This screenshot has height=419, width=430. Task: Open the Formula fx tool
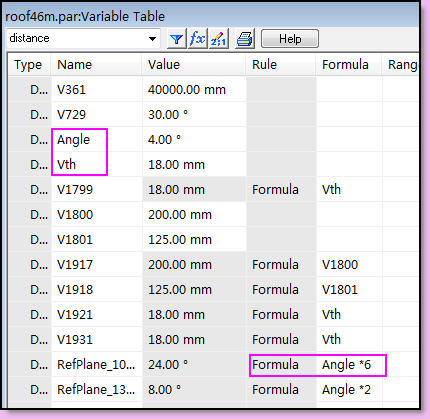(x=197, y=39)
